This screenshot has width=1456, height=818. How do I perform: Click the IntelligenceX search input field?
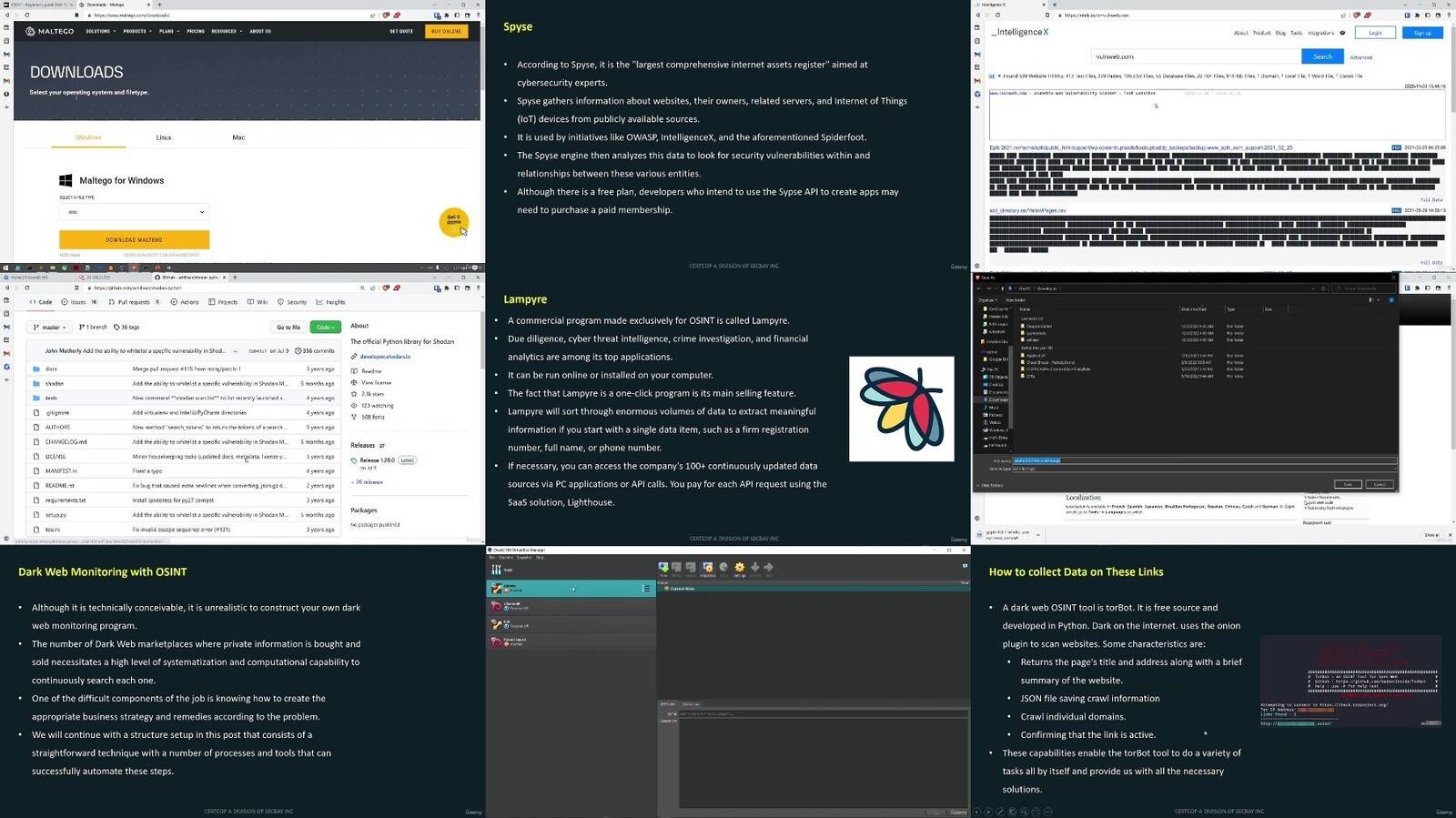point(1195,56)
